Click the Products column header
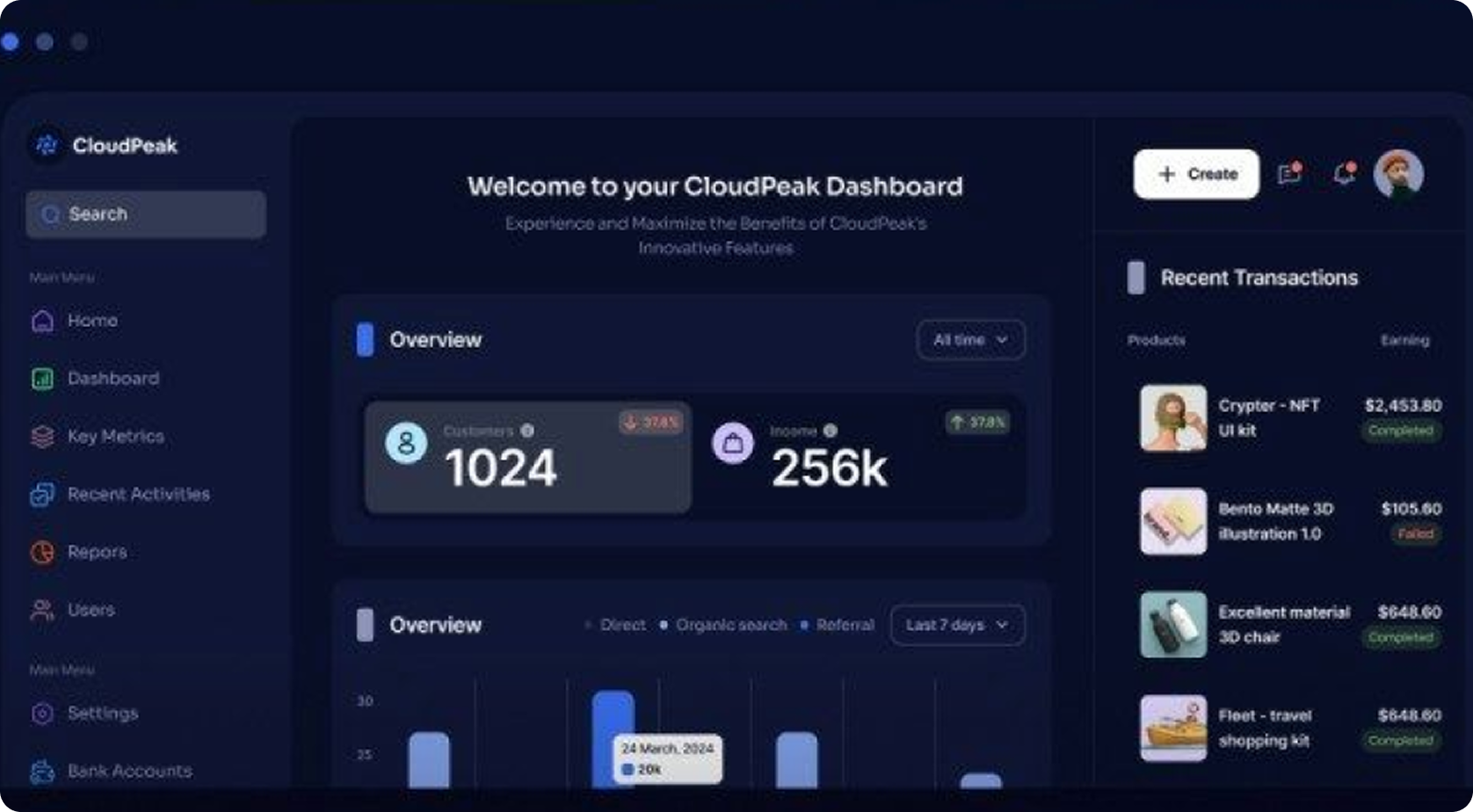Image resolution: width=1473 pixels, height=812 pixels. pos(1157,341)
